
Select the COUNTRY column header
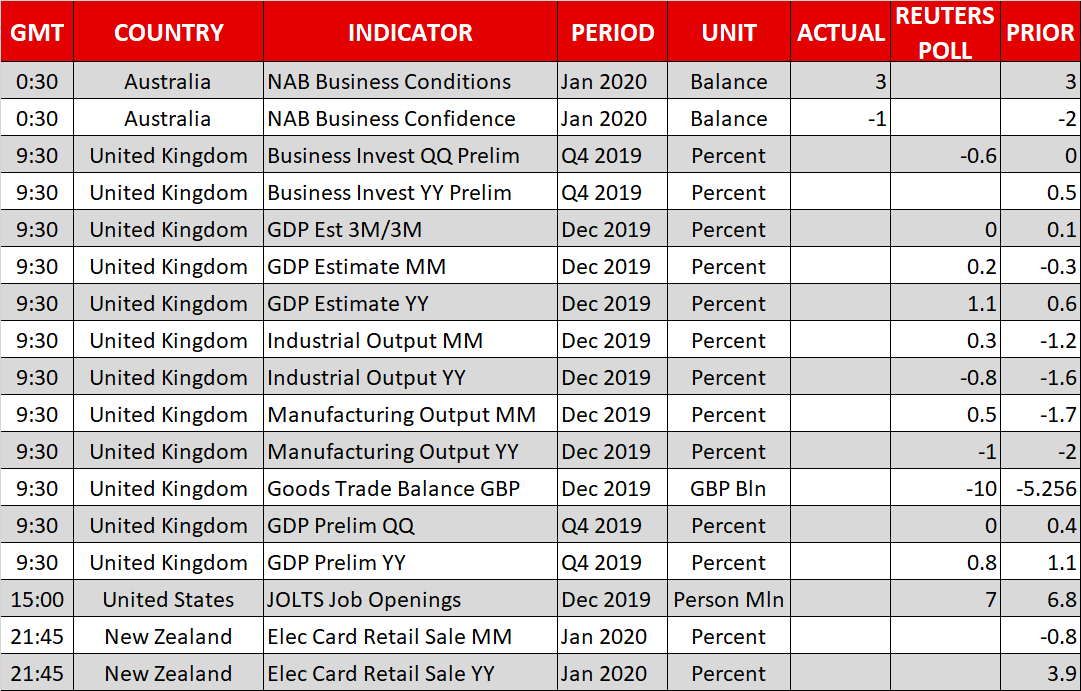168,32
